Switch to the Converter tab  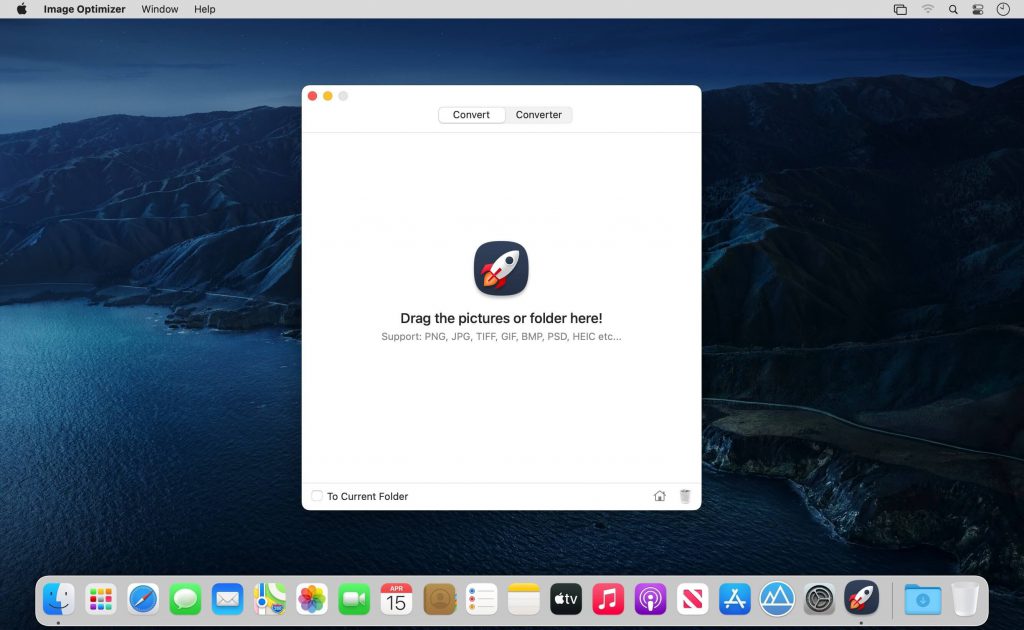(x=539, y=114)
